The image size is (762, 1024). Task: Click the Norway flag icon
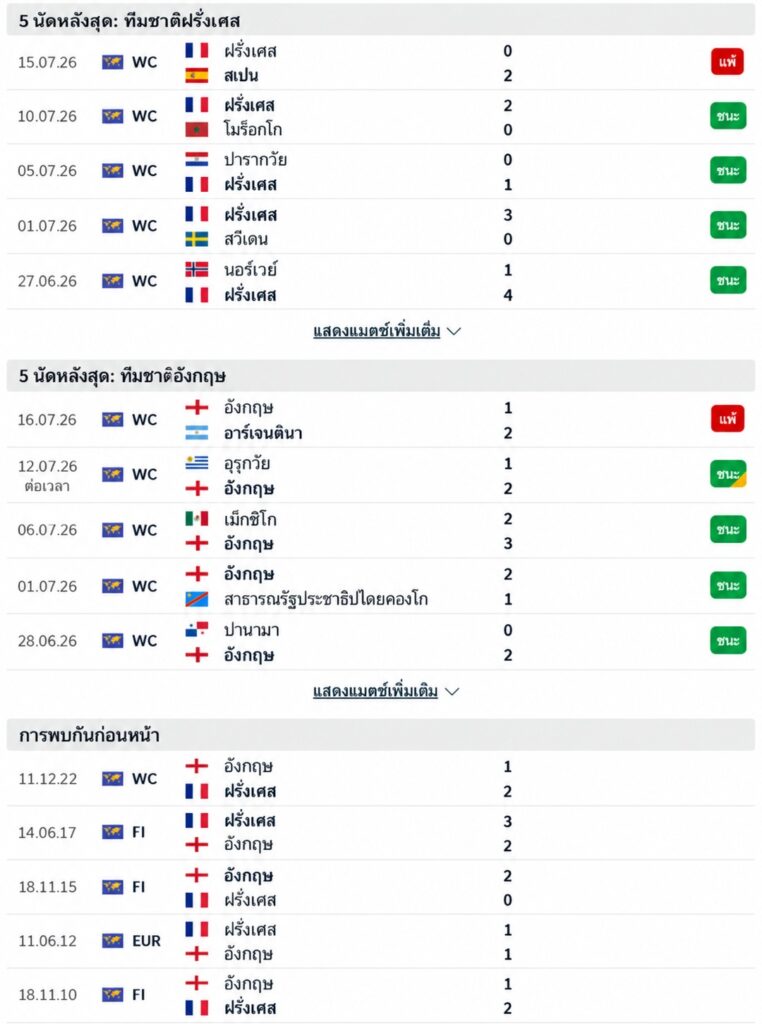coord(197,269)
